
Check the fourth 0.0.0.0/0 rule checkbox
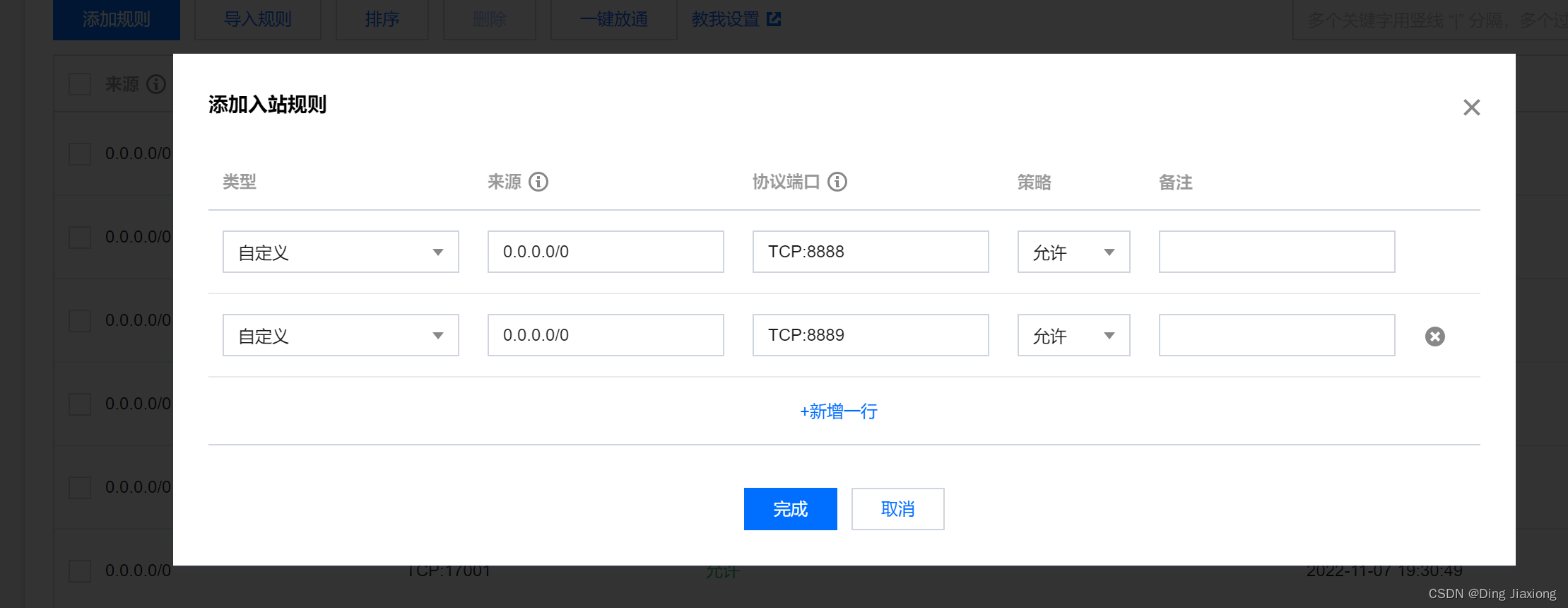[80, 404]
